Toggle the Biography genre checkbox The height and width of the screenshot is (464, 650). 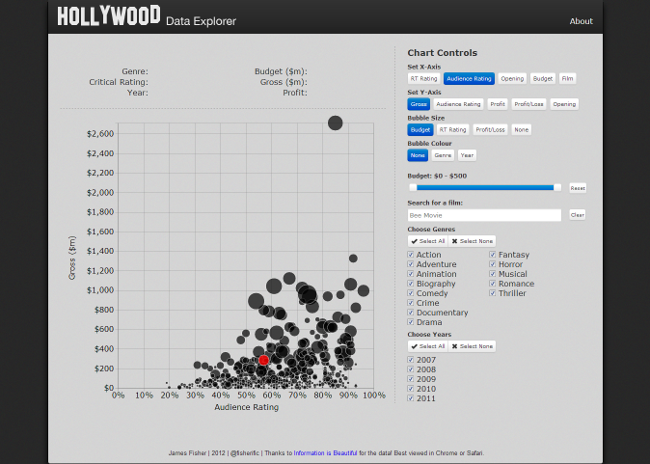410,284
